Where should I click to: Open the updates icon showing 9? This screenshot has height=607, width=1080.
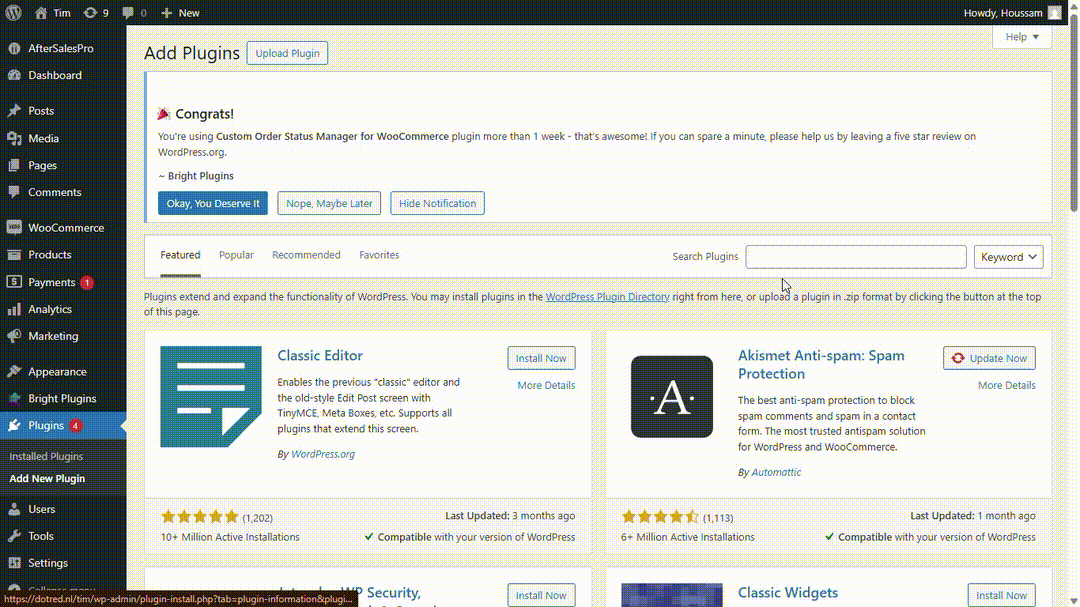pos(90,12)
